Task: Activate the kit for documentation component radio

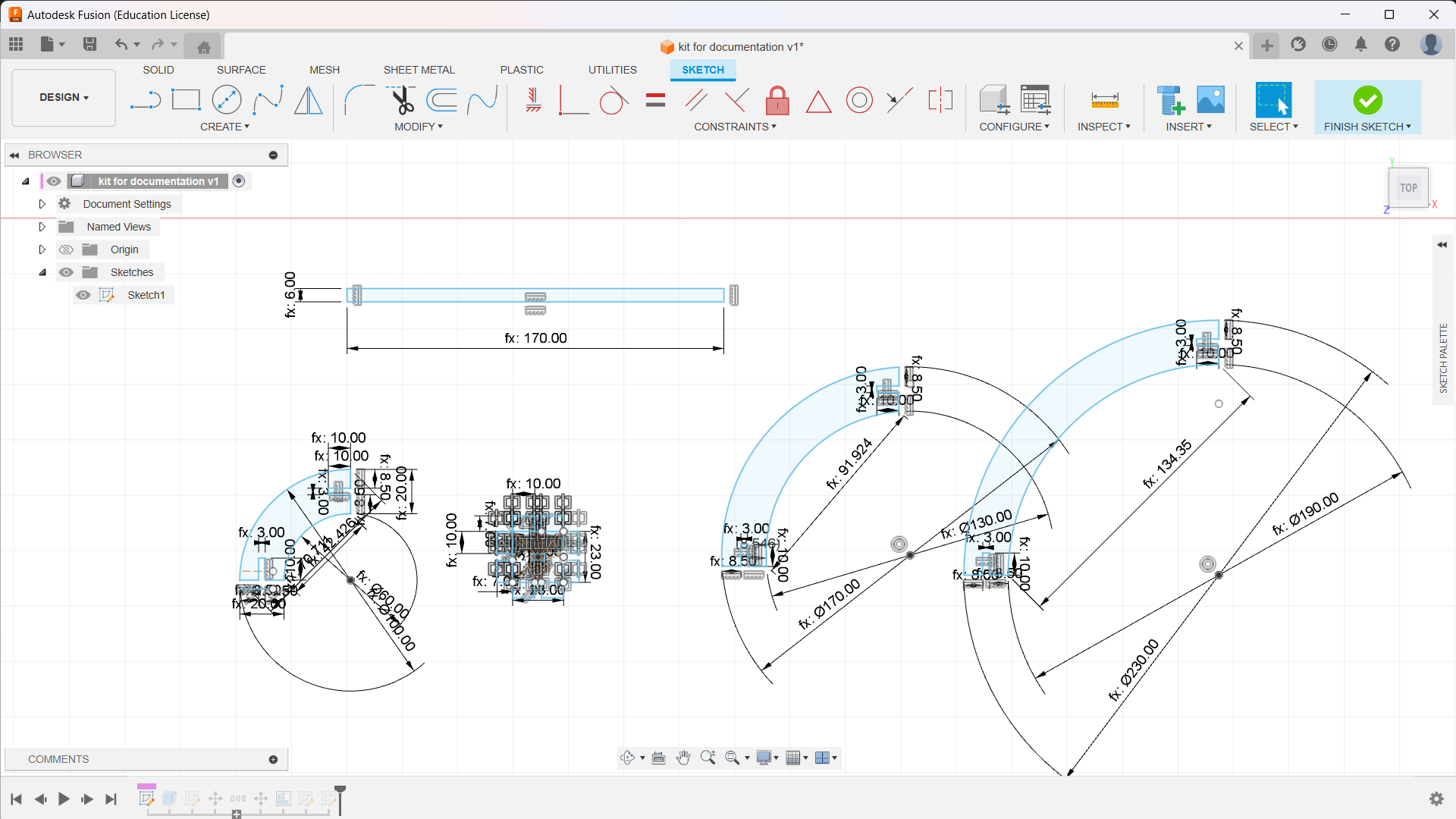Action: point(239,181)
